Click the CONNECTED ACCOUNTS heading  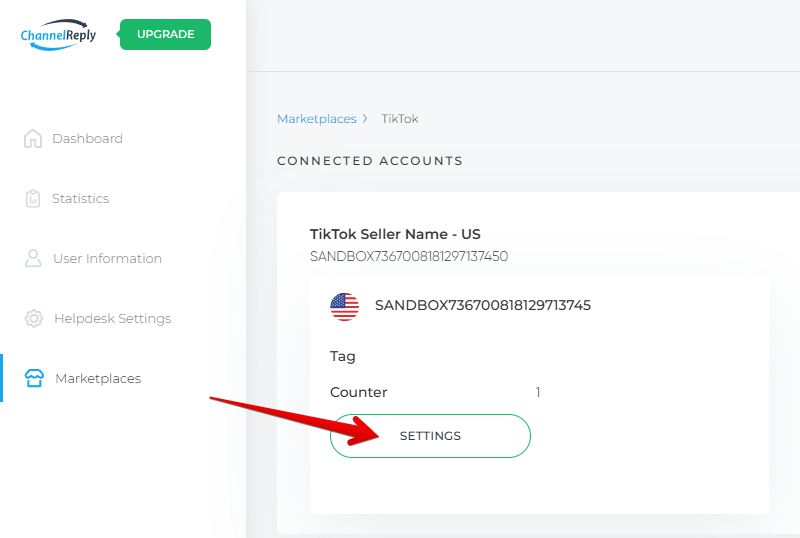coord(370,161)
